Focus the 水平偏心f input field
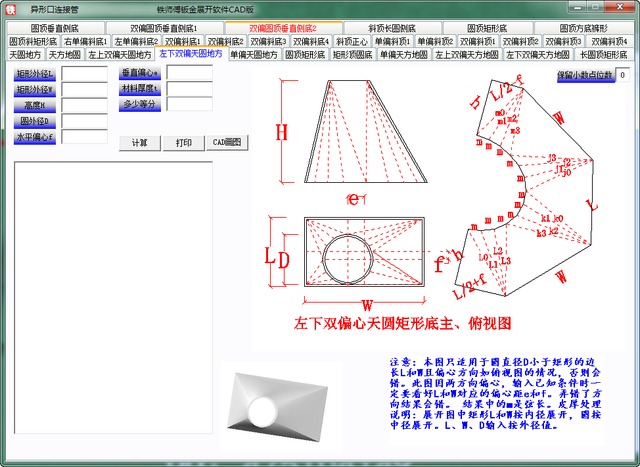The height and width of the screenshot is (467, 640). coord(84,136)
